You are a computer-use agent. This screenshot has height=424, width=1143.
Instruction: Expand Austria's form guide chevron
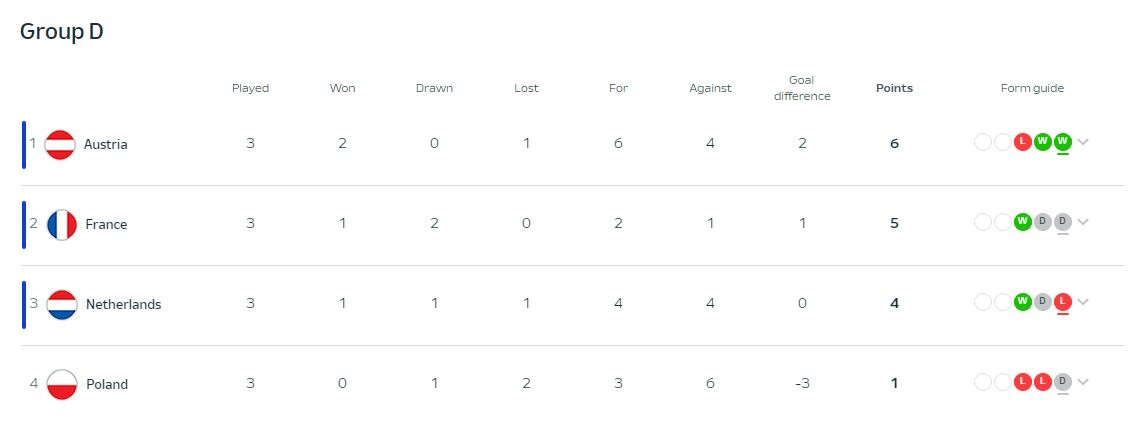pyautogui.click(x=1083, y=142)
